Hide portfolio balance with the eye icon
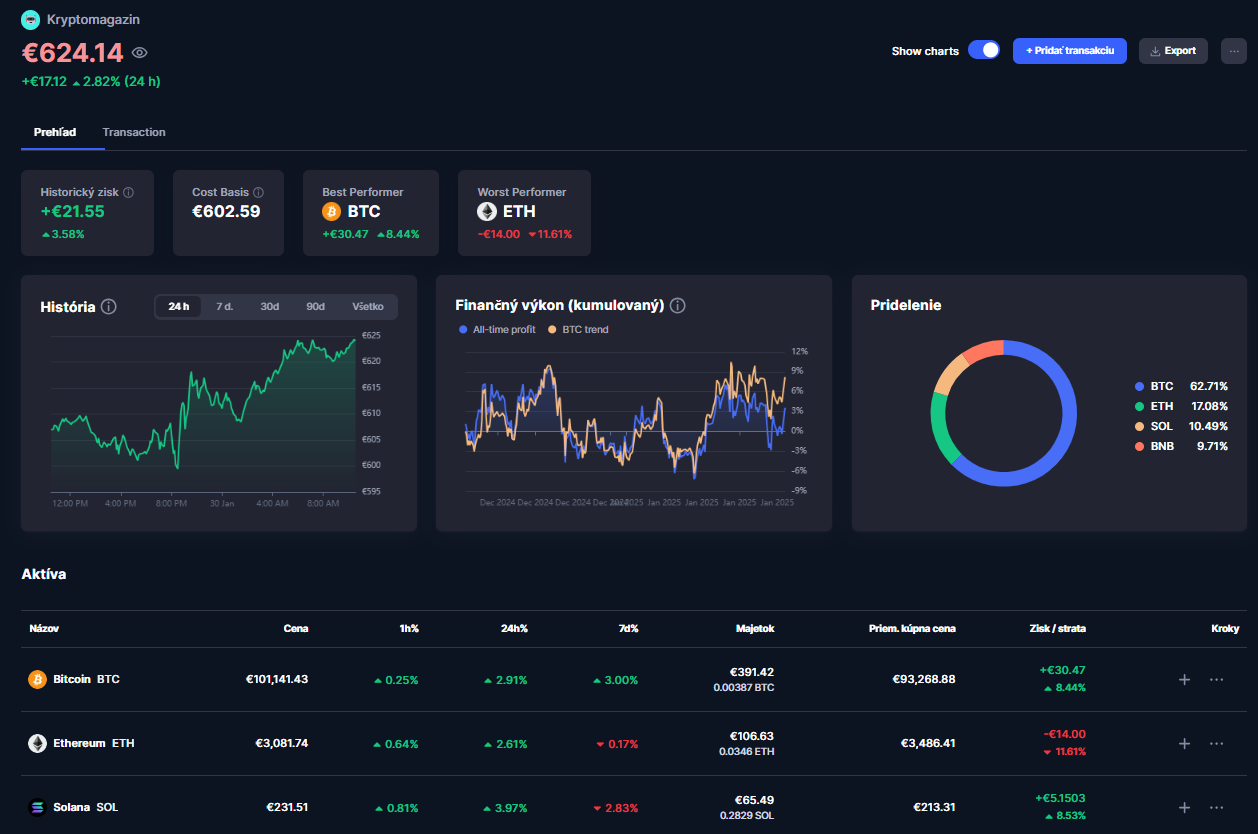This screenshot has width=1258, height=834. coord(140,53)
